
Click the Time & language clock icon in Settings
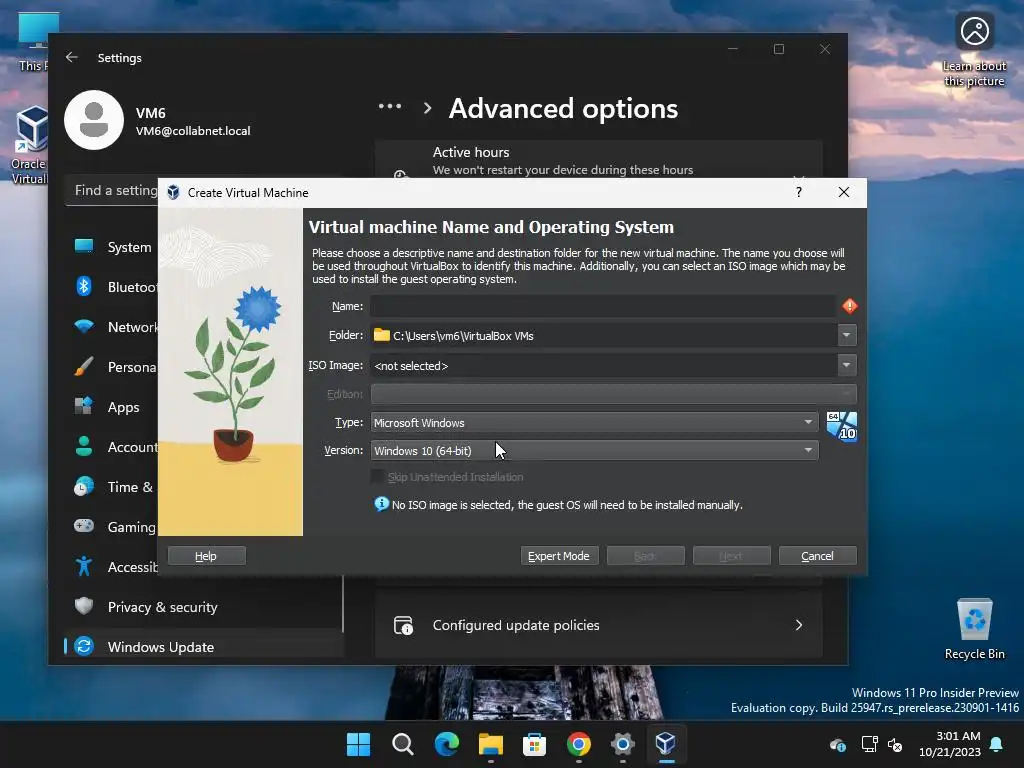84,487
